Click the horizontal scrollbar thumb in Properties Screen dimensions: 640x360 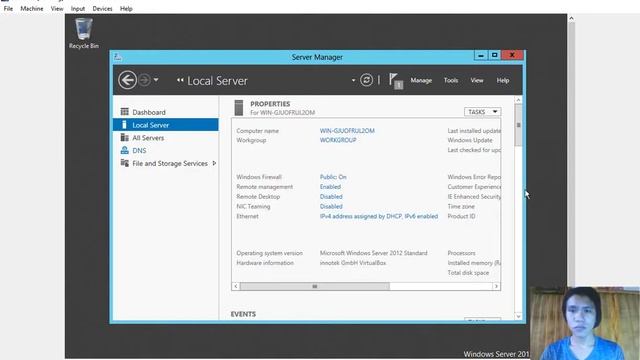315,287
